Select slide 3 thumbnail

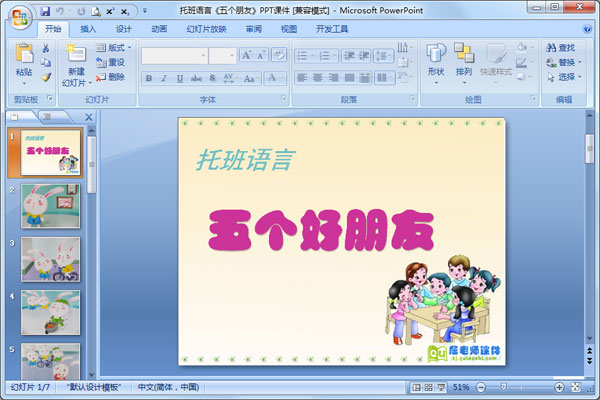point(51,259)
